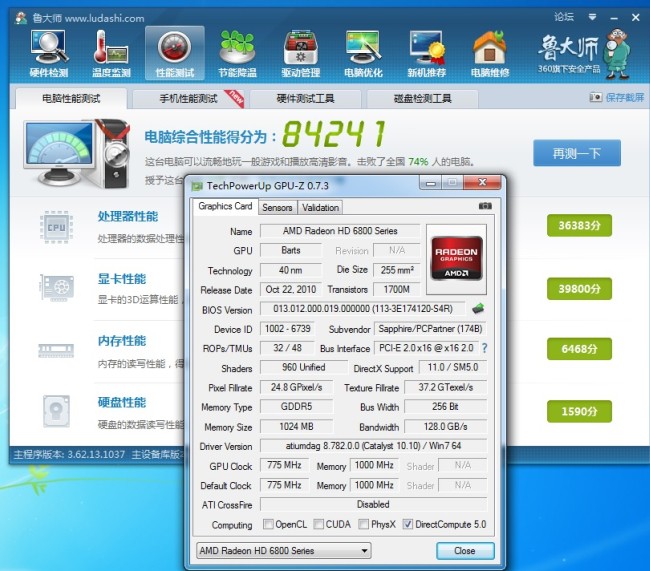Click the bus interface question mark
The image size is (650, 571).
484,348
